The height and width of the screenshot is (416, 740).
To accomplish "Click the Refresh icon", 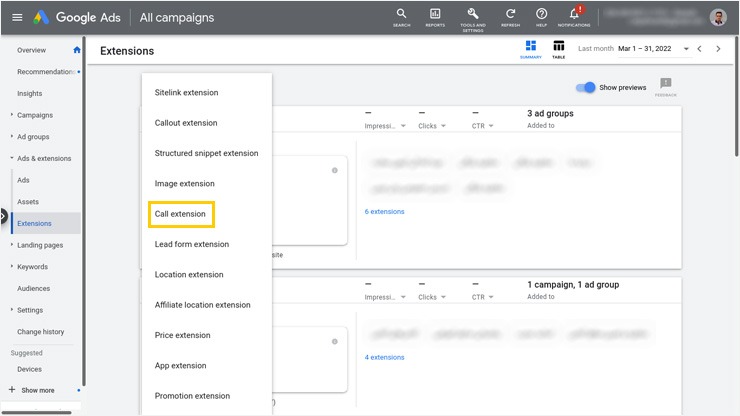I will click(x=510, y=14).
